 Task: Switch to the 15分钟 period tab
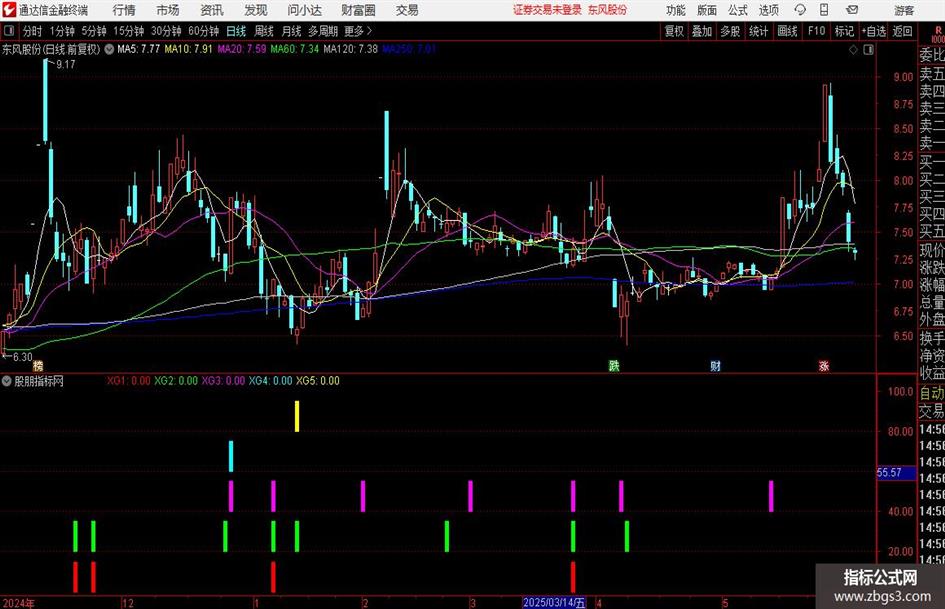[x=129, y=31]
